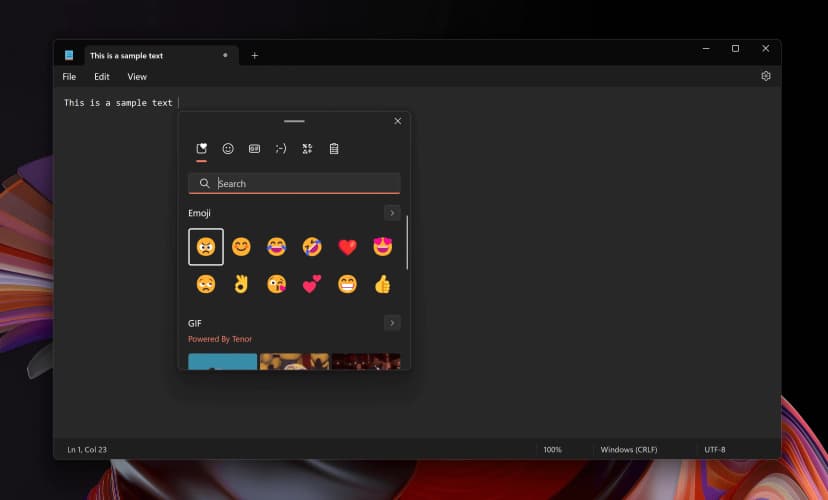Click the Windows (CRLF) line ending indicator
The image size is (828, 500).
click(629, 449)
